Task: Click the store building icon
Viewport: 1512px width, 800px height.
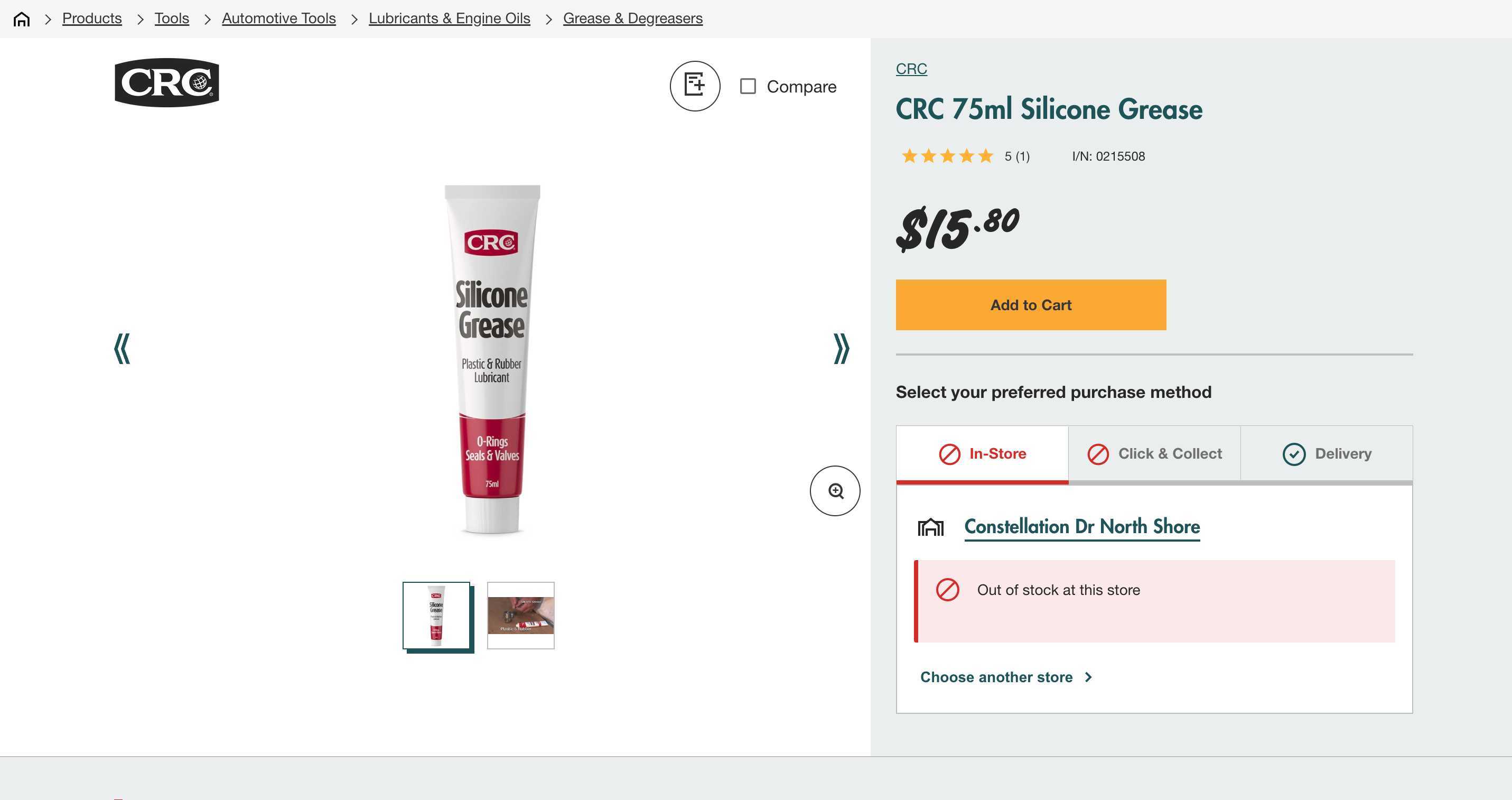Action: click(931, 527)
